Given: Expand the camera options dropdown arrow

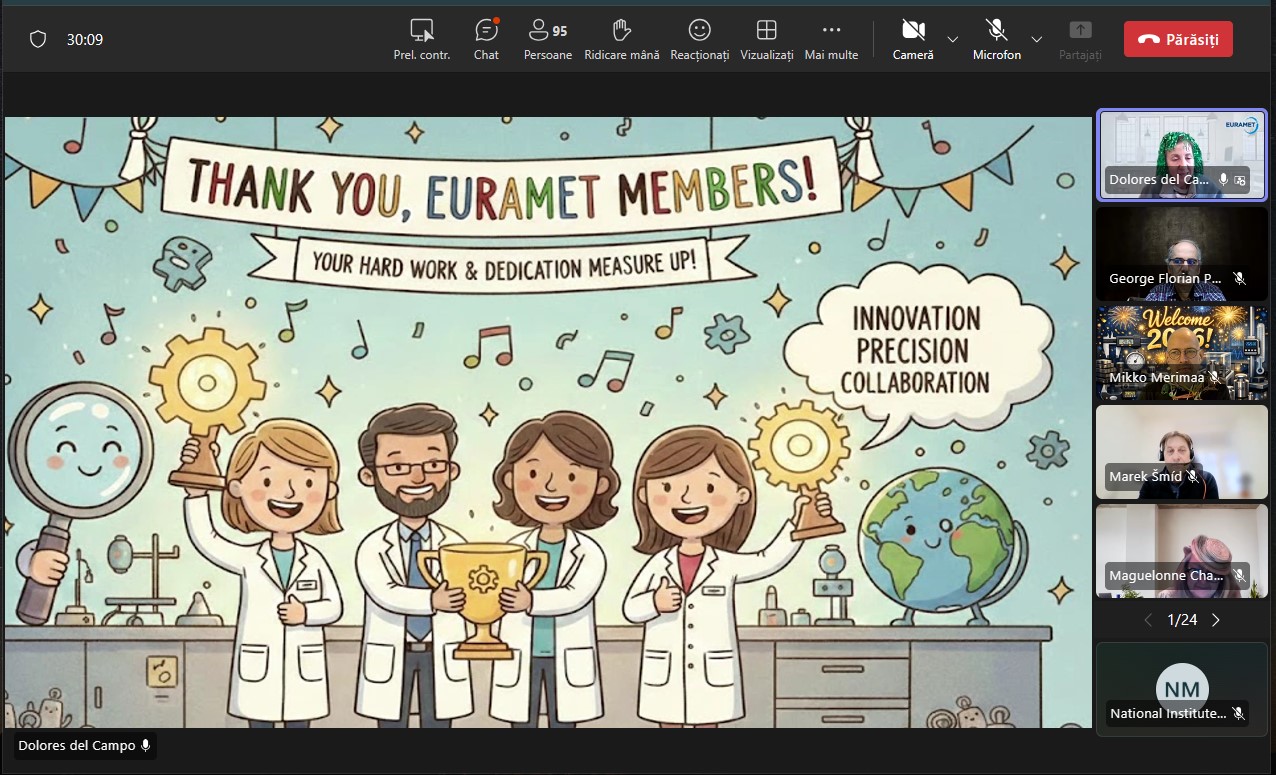Looking at the screenshot, I should tap(953, 39).
